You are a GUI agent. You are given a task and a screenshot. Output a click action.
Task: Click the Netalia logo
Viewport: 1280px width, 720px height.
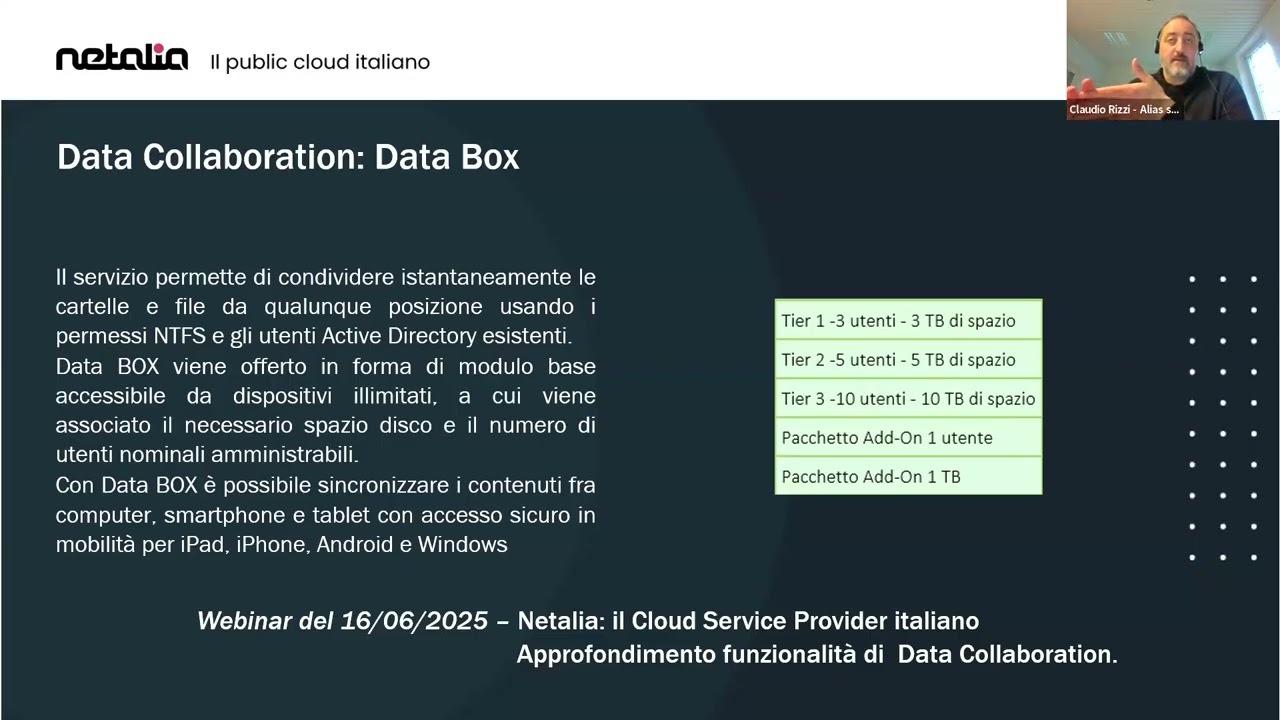click(x=122, y=59)
